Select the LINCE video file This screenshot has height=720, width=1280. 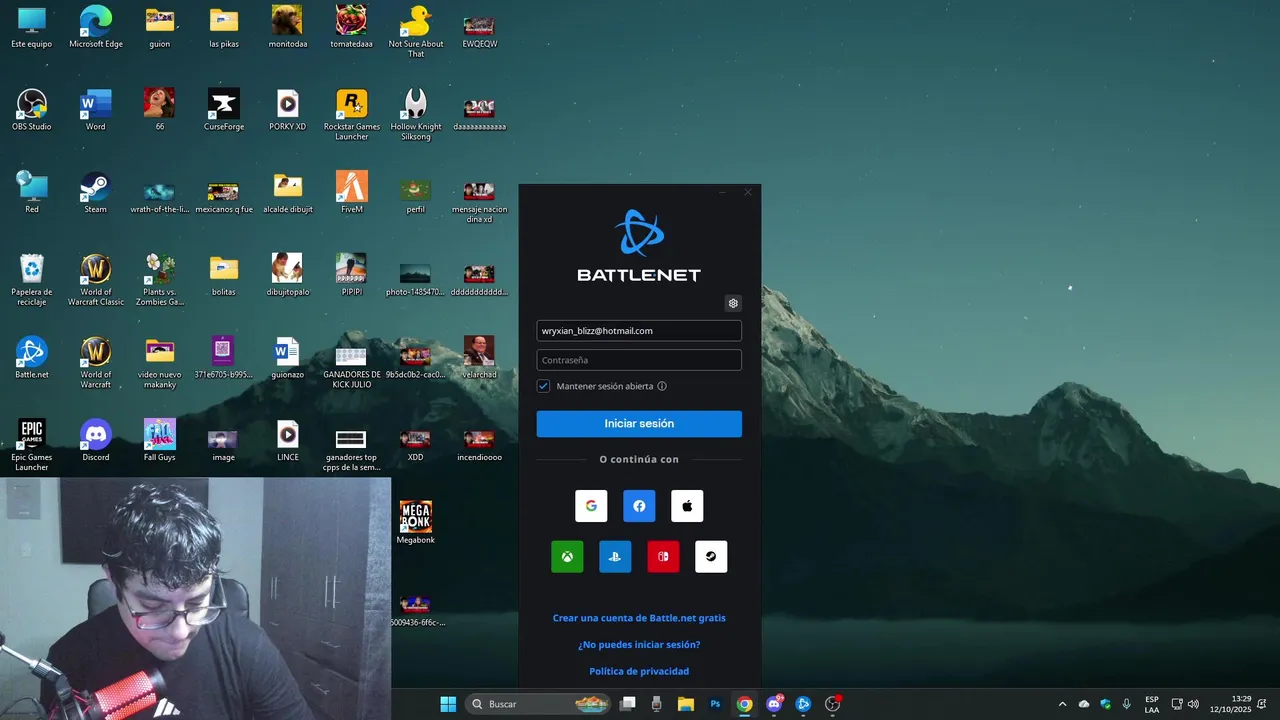[288, 441]
